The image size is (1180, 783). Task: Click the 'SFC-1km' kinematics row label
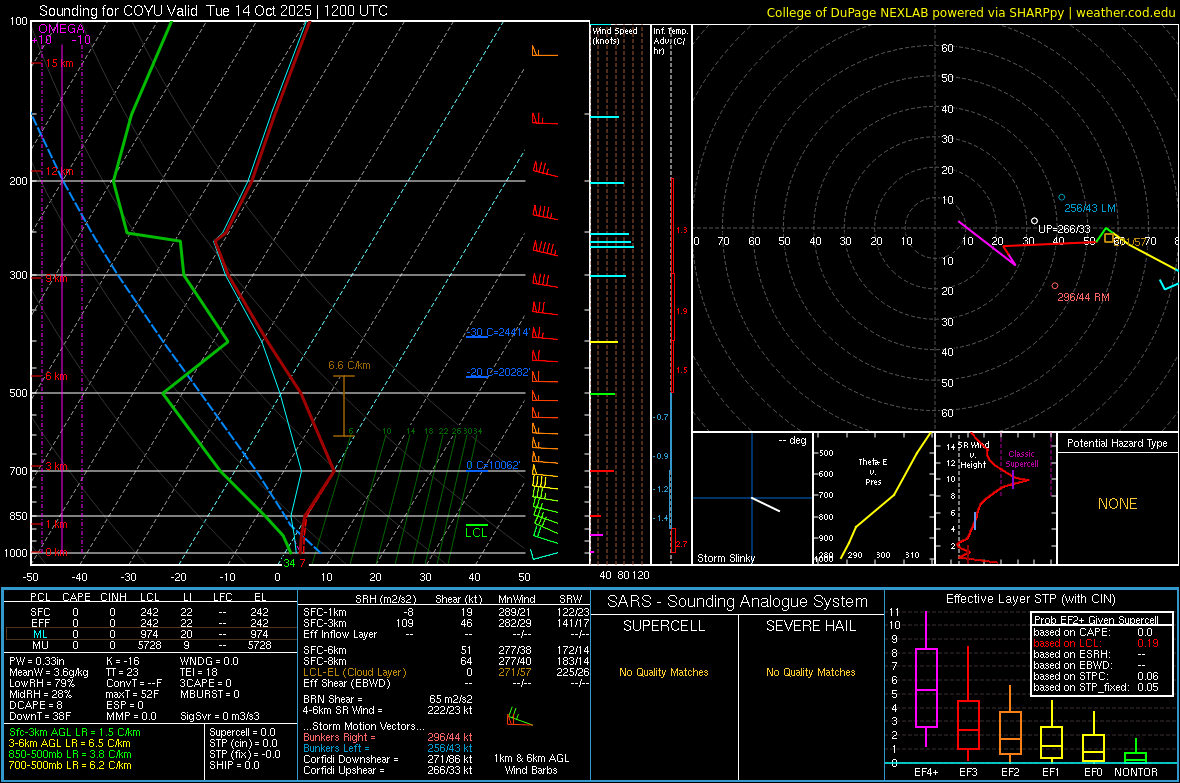coord(325,612)
